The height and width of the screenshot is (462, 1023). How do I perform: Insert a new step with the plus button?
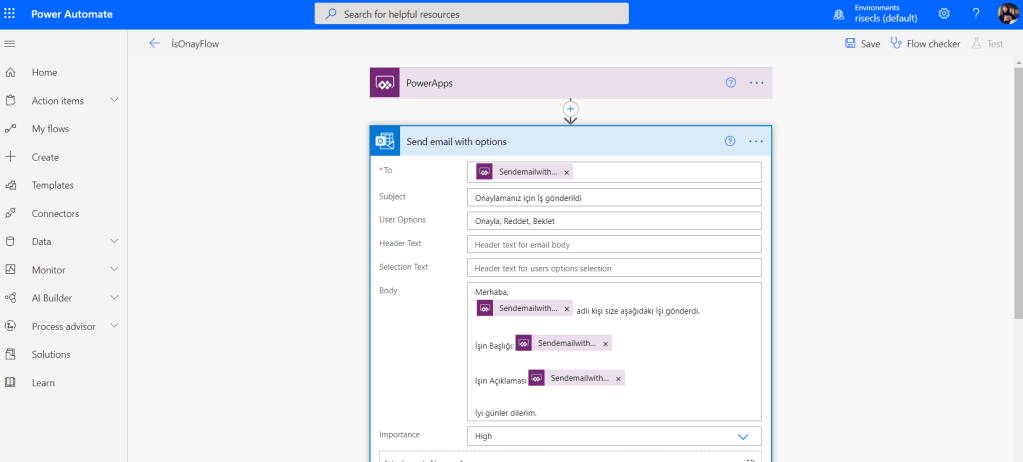pos(571,108)
